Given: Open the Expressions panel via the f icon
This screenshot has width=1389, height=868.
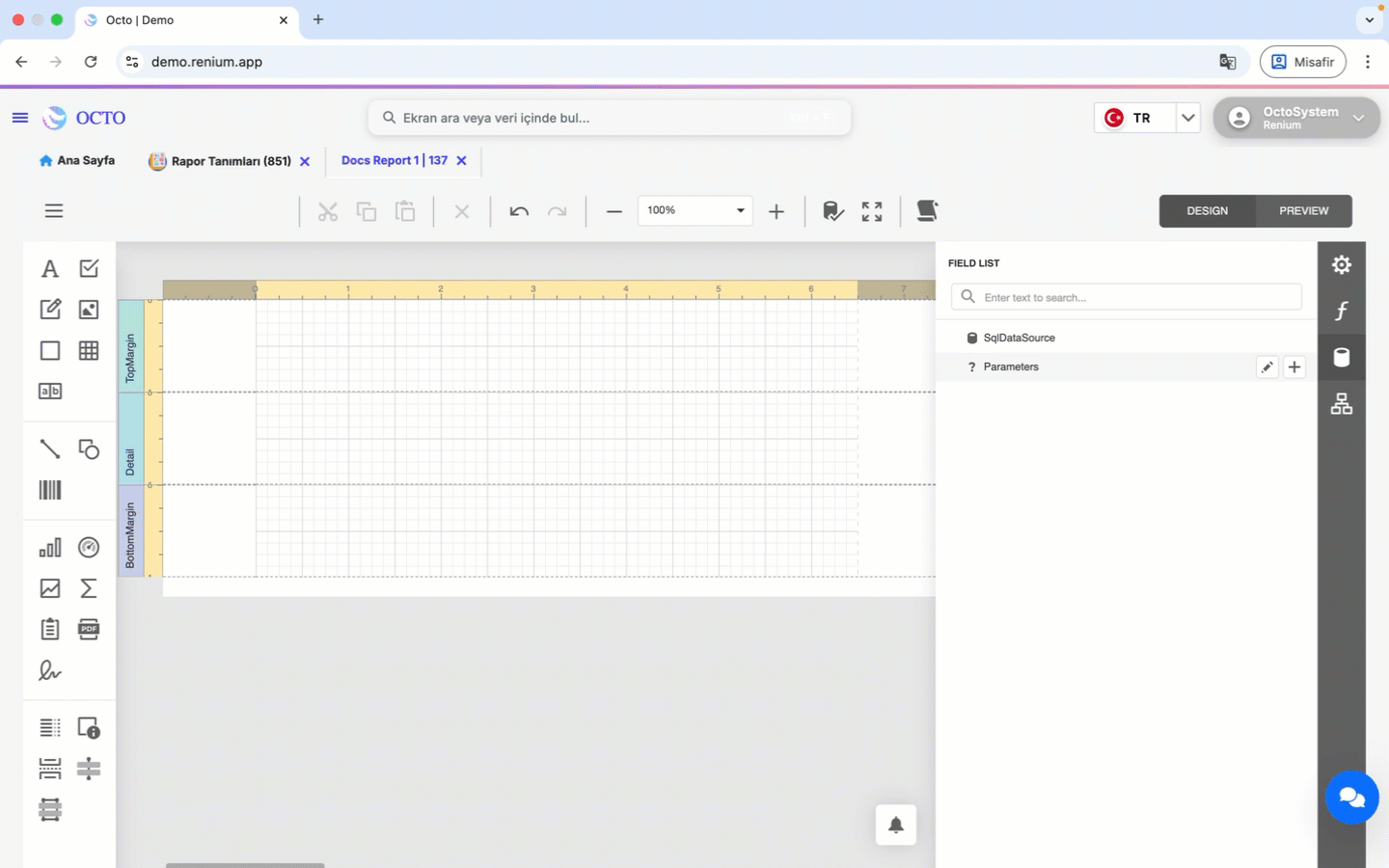Looking at the screenshot, I should tap(1341, 311).
